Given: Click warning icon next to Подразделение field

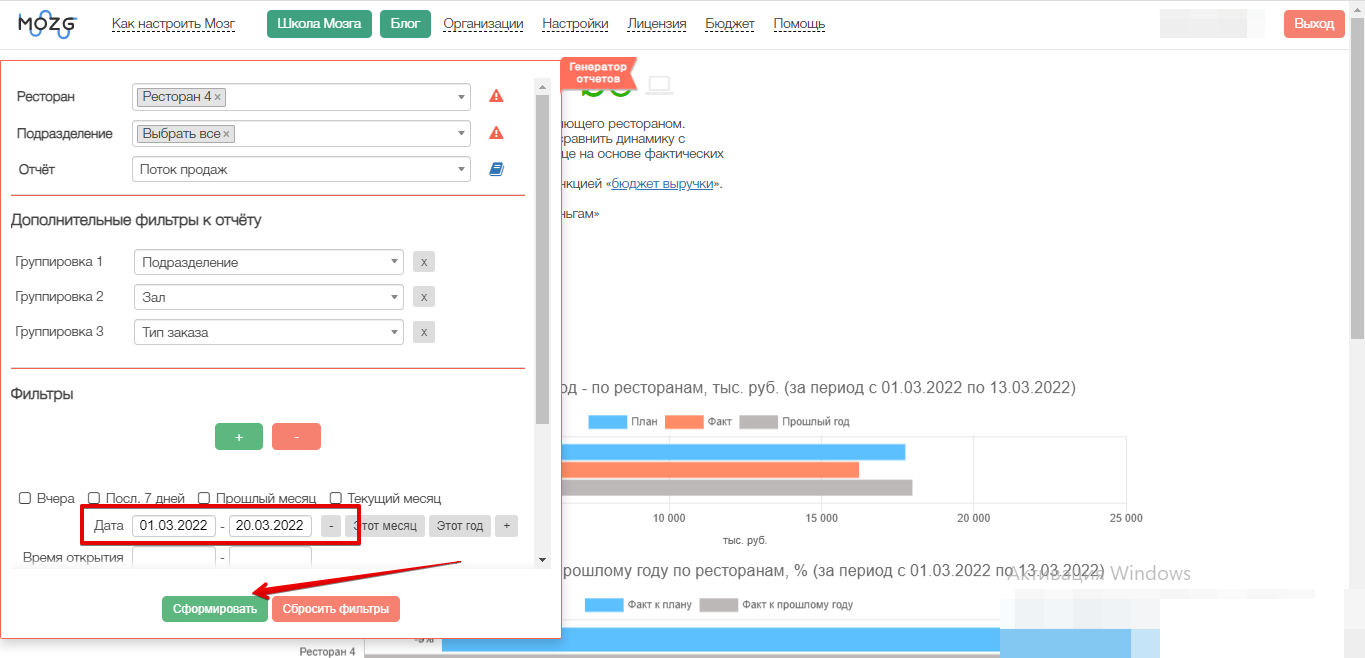Looking at the screenshot, I should coord(496,133).
